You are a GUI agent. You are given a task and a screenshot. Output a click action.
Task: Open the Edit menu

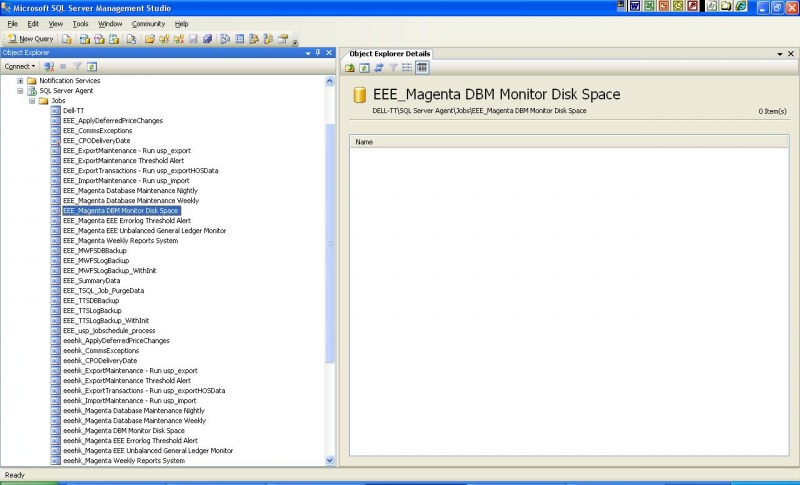pyautogui.click(x=33, y=24)
